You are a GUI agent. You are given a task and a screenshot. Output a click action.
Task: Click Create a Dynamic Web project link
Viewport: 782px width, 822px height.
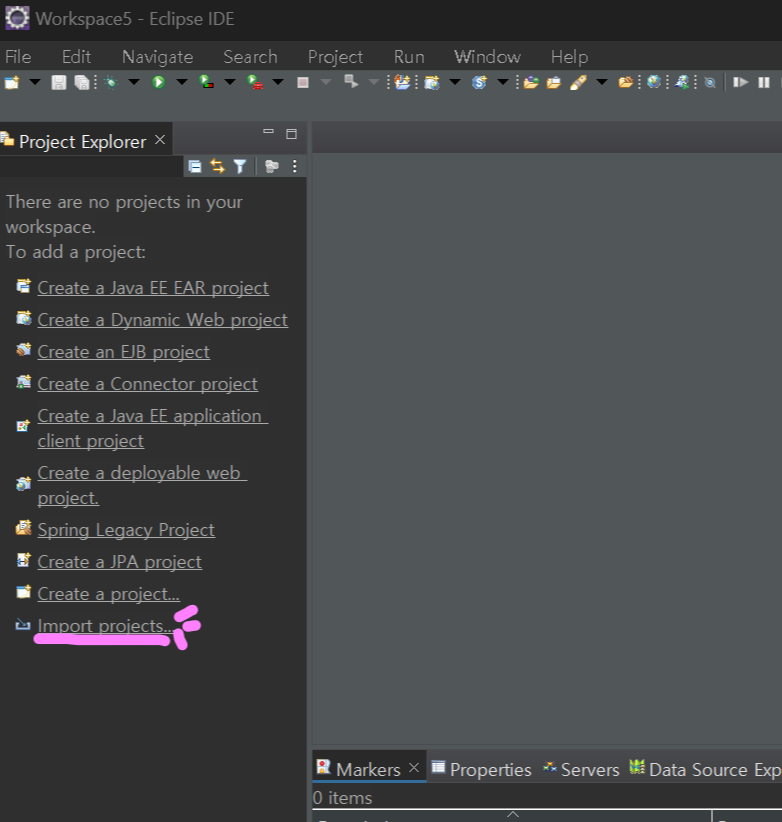162,320
